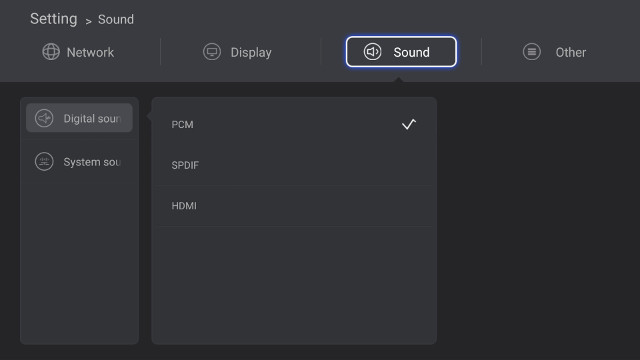This screenshot has height=360, width=640.
Task: Click the breadcrumb arrow separator
Action: coord(88,21)
